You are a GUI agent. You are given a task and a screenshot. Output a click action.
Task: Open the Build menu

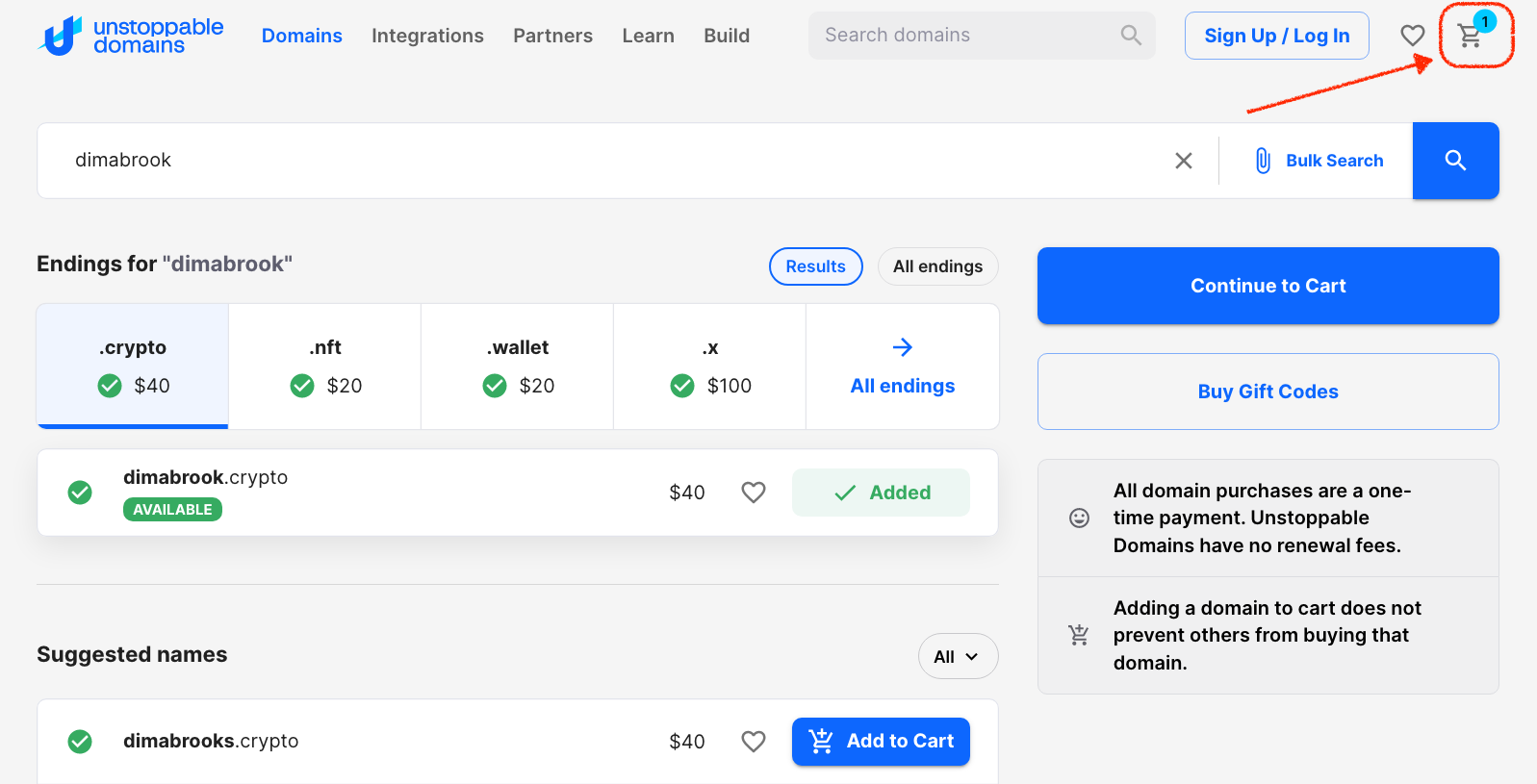[727, 36]
